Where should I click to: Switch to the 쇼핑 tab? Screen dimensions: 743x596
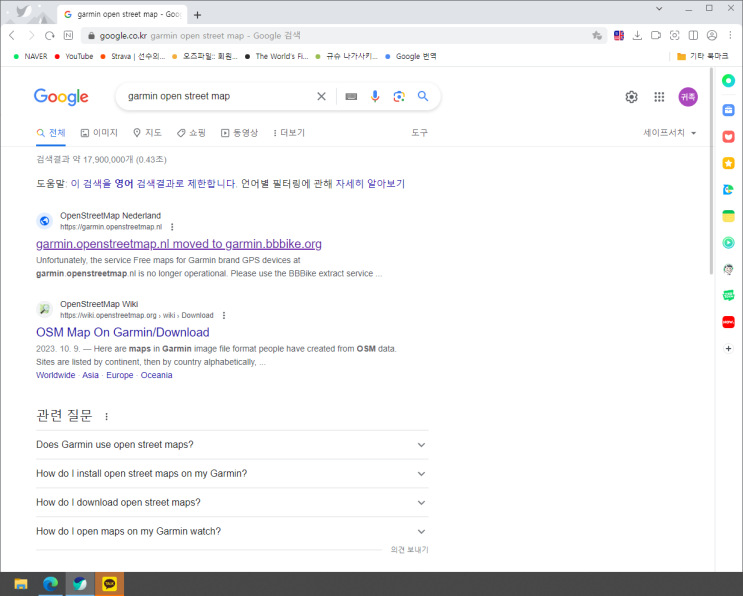coord(191,133)
